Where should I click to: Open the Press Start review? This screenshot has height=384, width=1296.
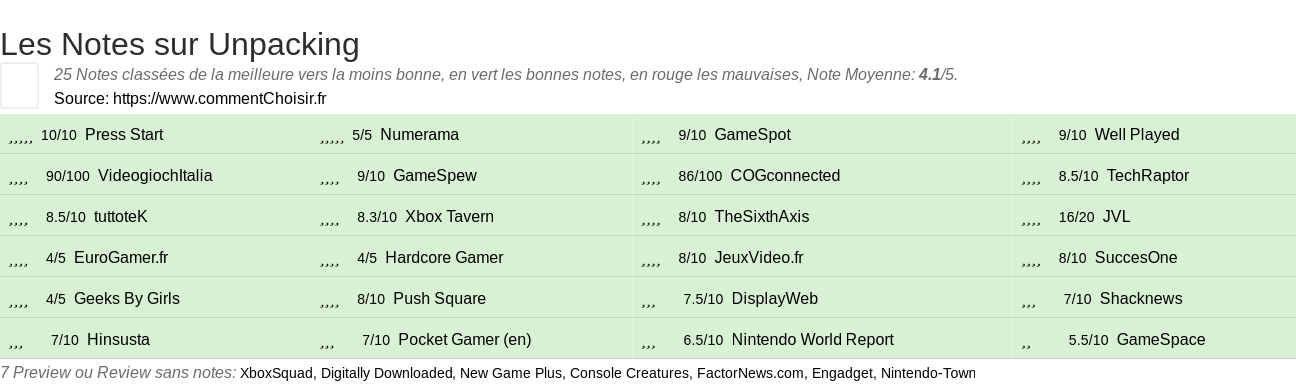pos(124,135)
